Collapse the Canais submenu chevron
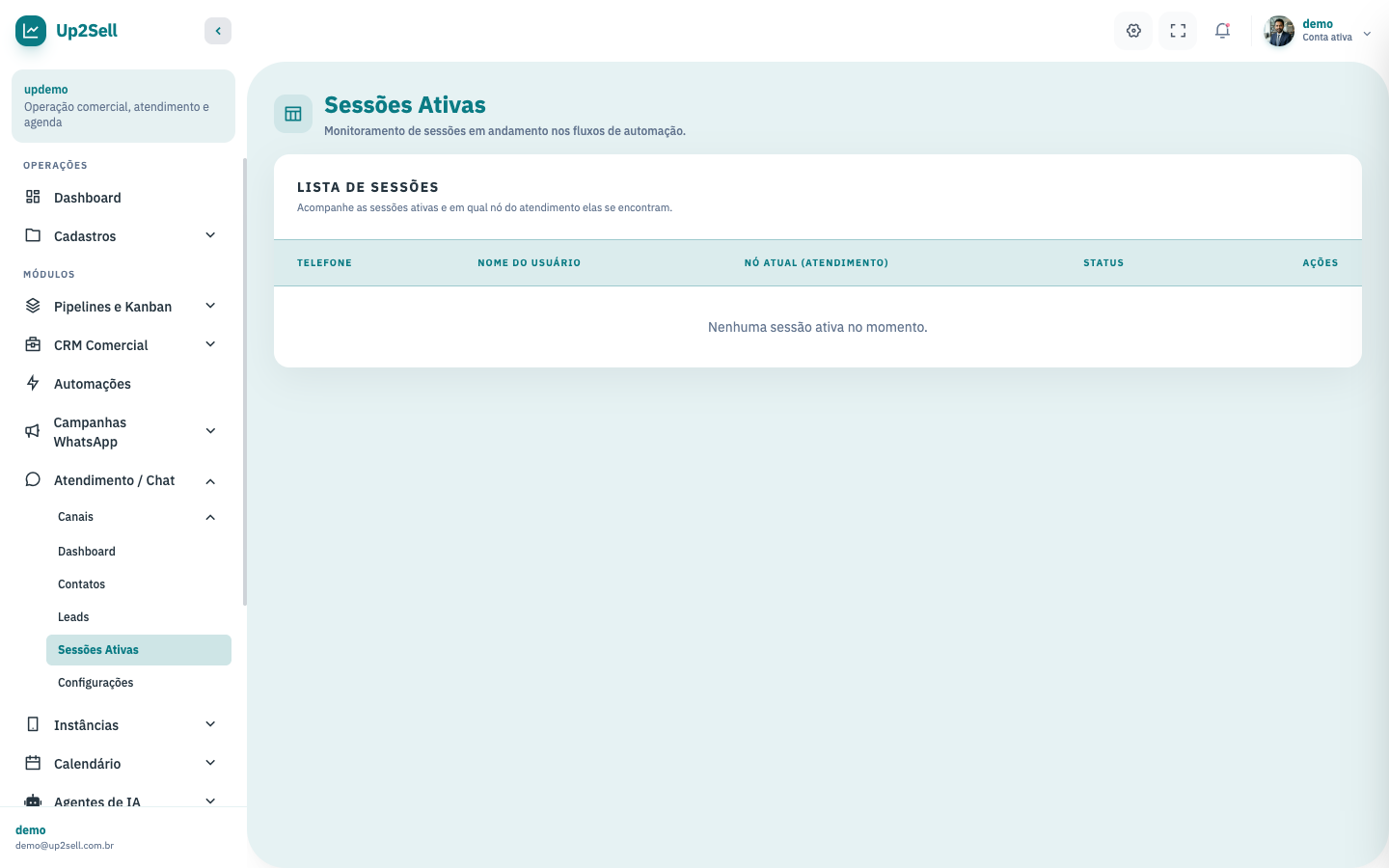1389x868 pixels. (x=210, y=517)
